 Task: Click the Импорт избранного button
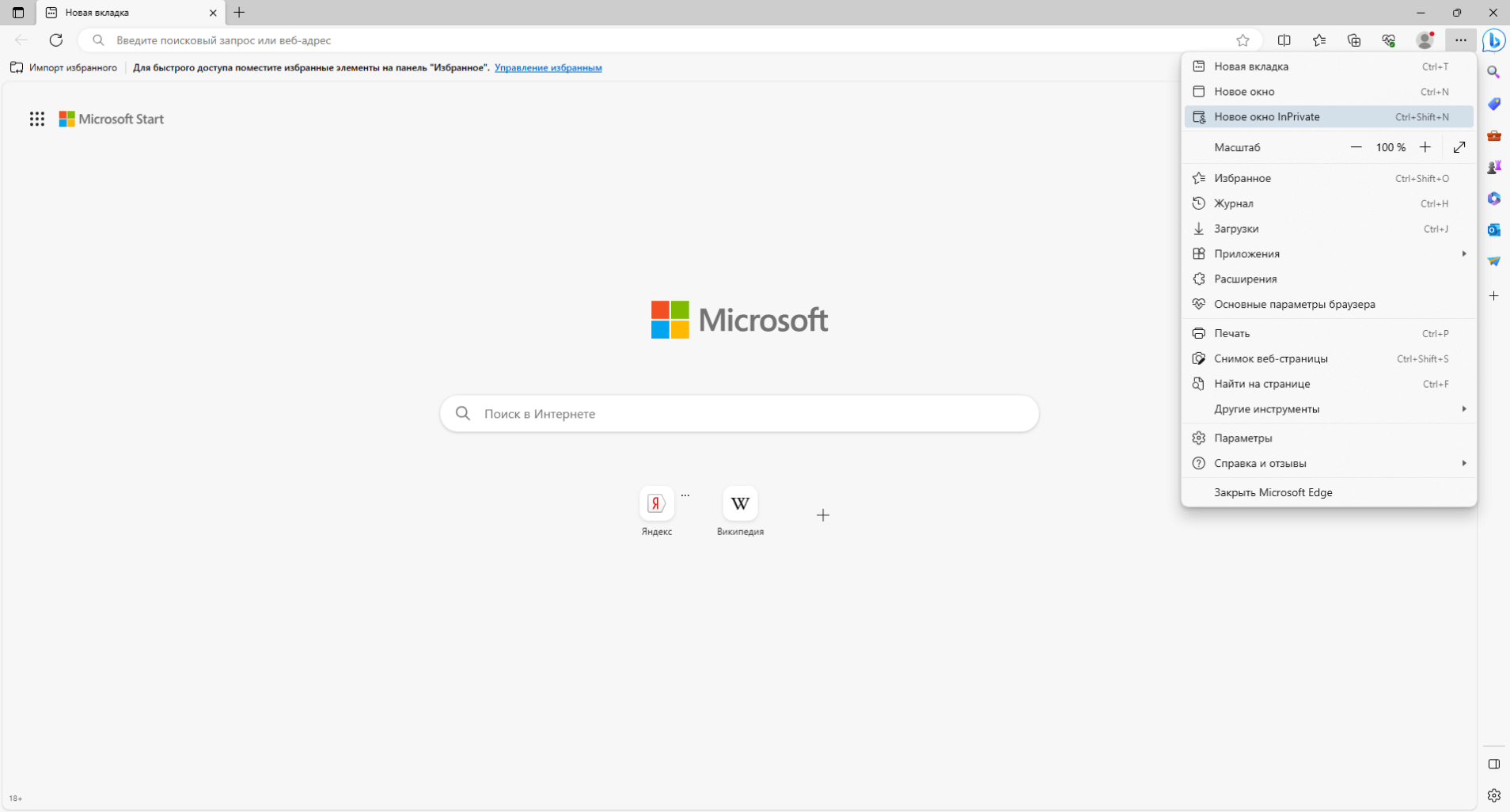click(64, 68)
